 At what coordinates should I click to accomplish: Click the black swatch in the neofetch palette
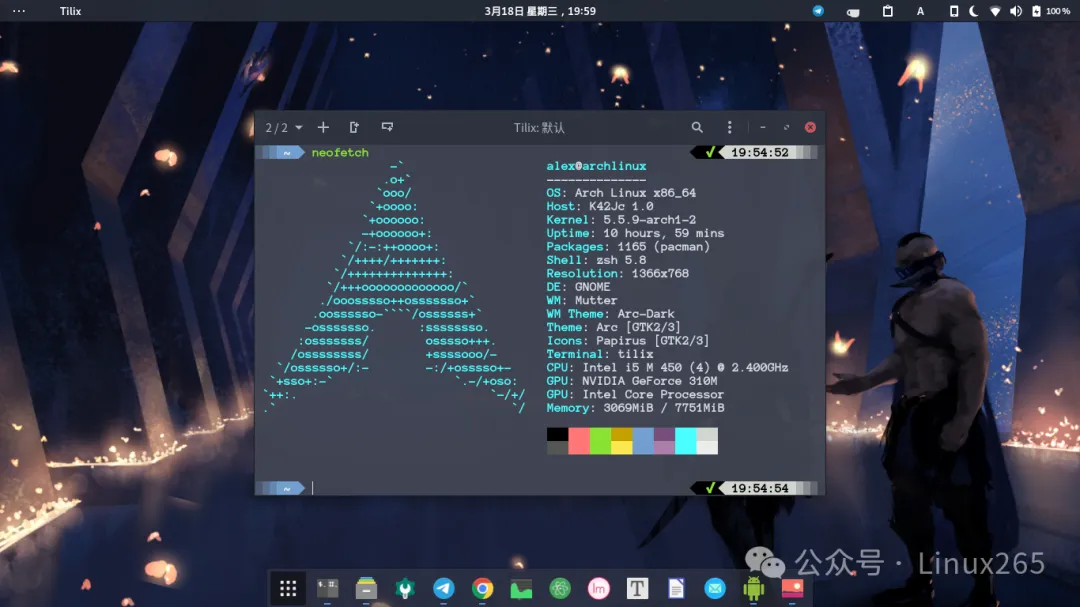pyautogui.click(x=557, y=434)
